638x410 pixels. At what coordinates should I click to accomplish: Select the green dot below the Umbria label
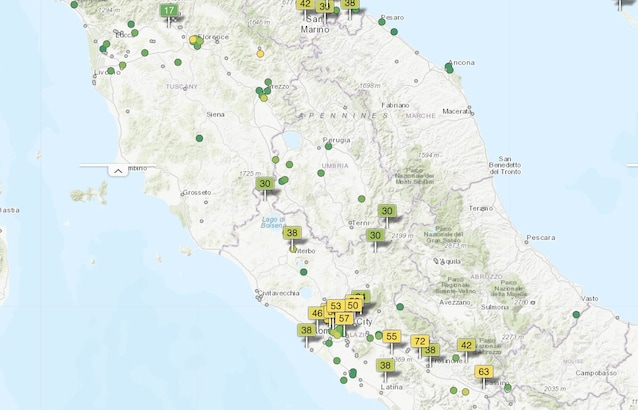pos(321,173)
